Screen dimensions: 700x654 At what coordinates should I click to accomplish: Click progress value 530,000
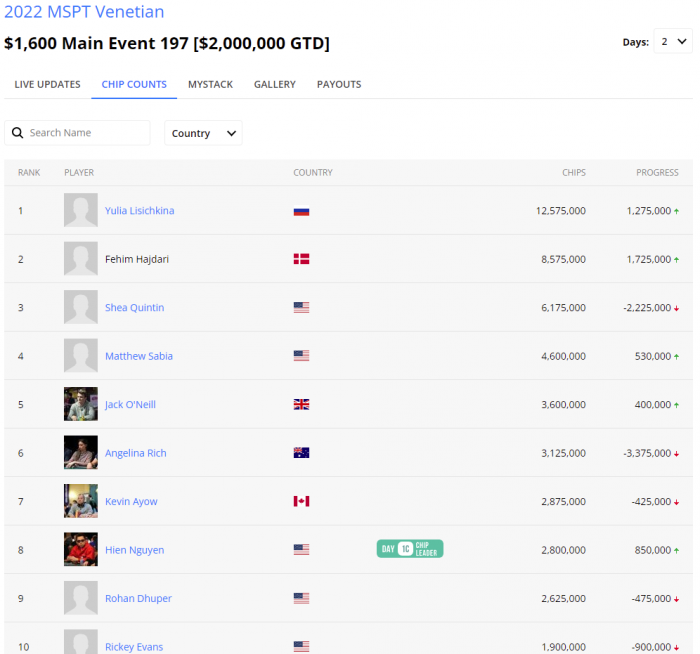pyautogui.click(x=653, y=356)
